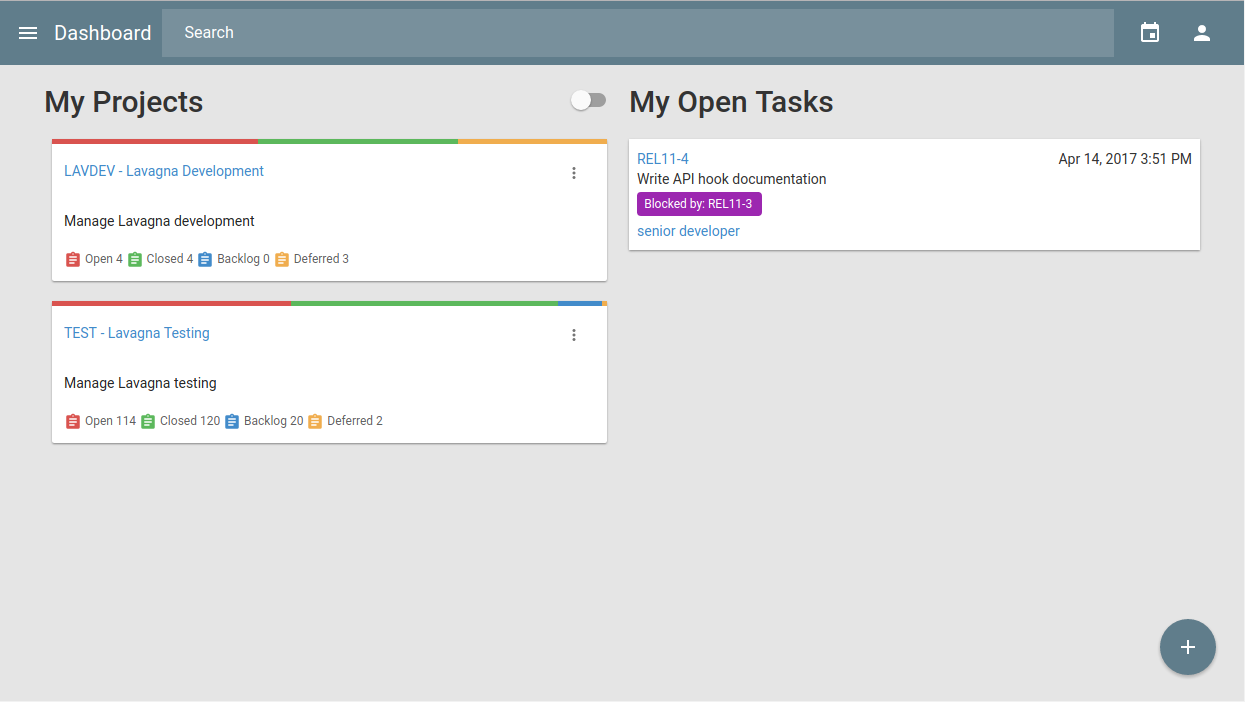
Task: Open the hamburger navigation menu
Action: click(28, 33)
